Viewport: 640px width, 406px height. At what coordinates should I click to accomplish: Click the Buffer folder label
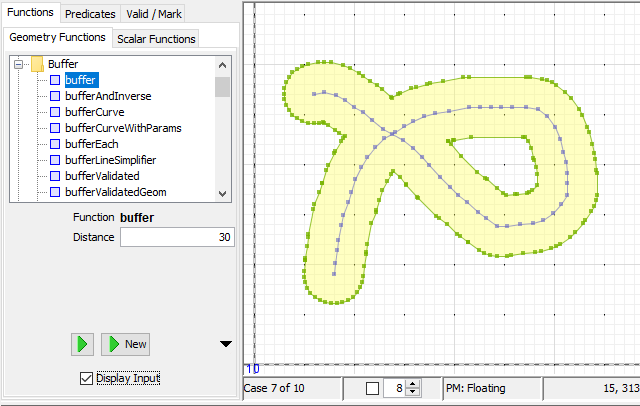[x=63, y=64]
